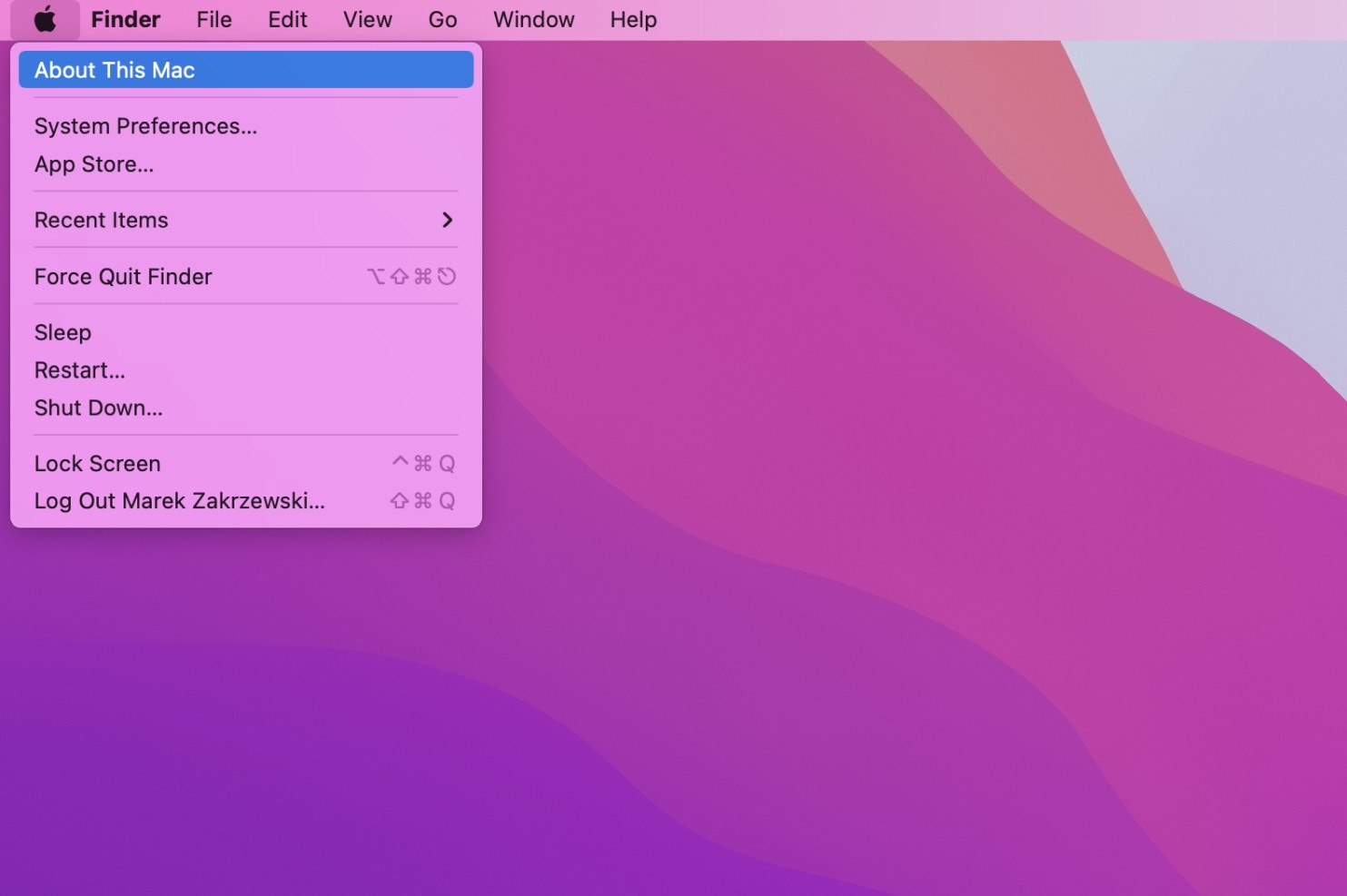Open the Go menu
The width and height of the screenshot is (1347, 896).
tap(443, 19)
